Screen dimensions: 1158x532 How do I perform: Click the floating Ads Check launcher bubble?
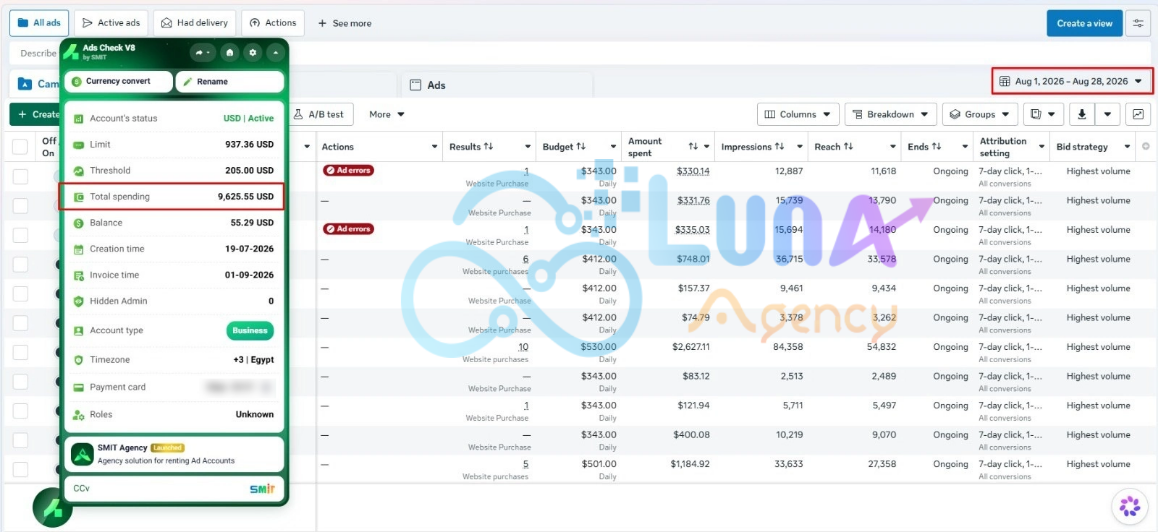pyautogui.click(x=52, y=507)
